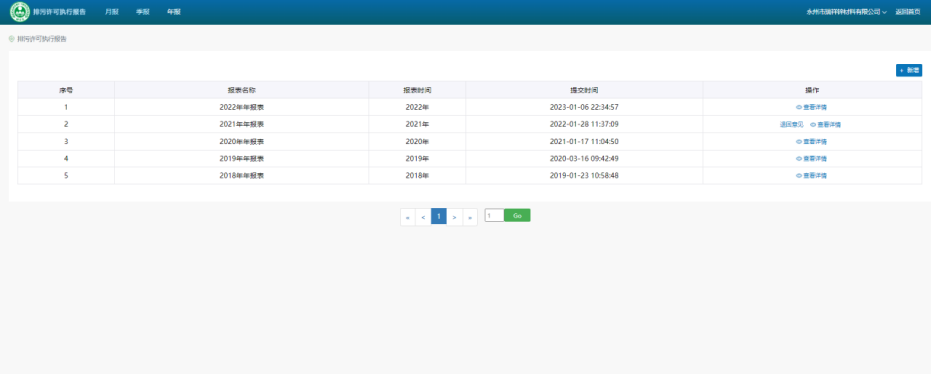Click the breadcrumb location pin icon
The width and height of the screenshot is (931, 374).
[11, 39]
